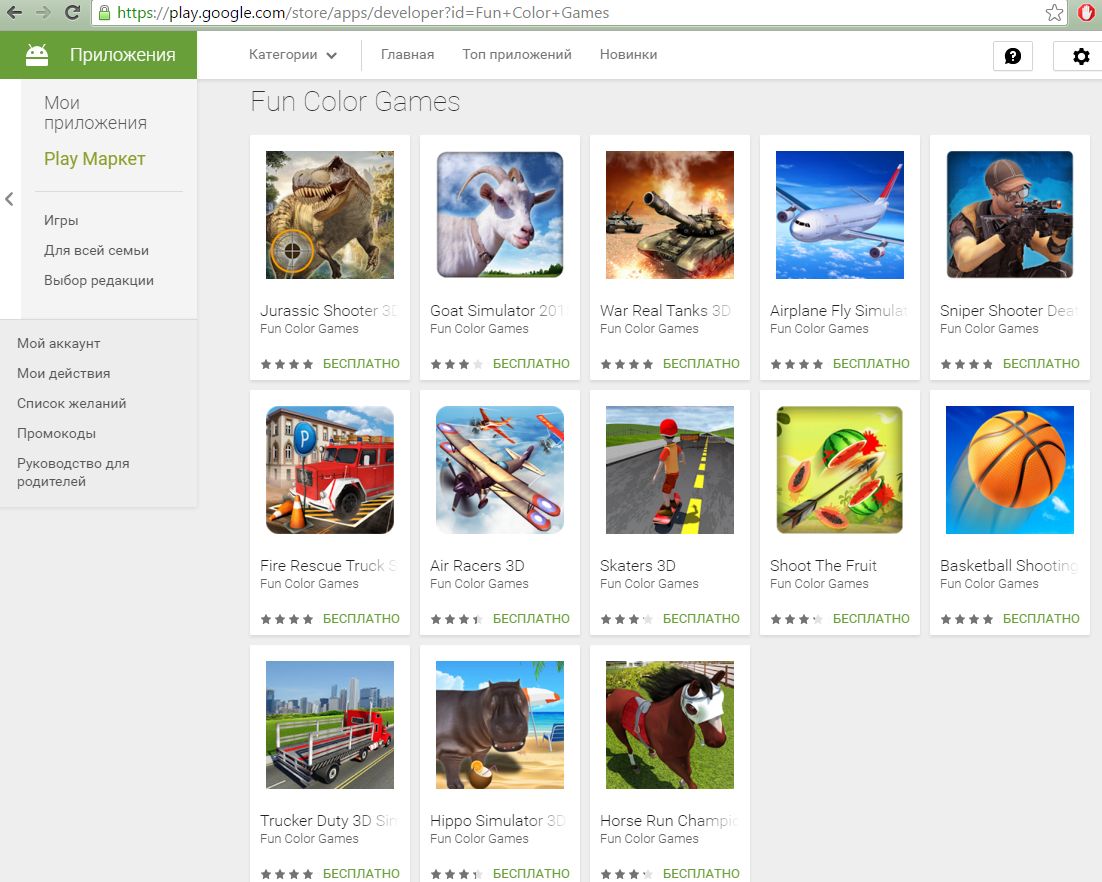
Task: Click the Список желаний link
Action: click(x=71, y=403)
